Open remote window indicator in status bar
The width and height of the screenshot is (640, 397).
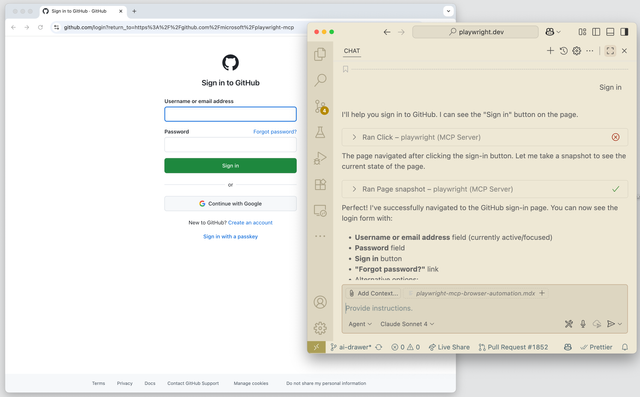pyautogui.click(x=316, y=347)
